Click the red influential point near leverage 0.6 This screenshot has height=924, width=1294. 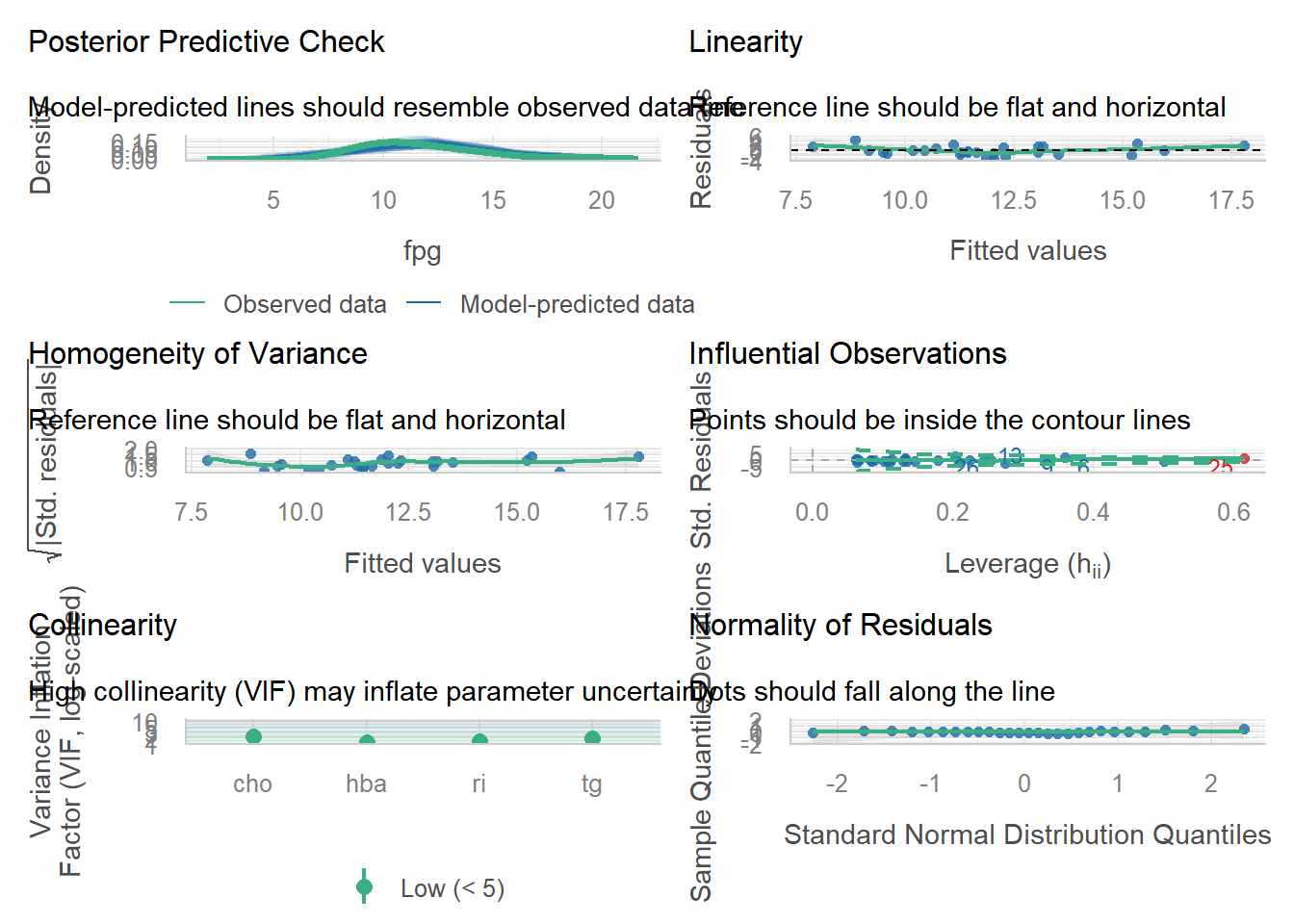click(x=1244, y=458)
